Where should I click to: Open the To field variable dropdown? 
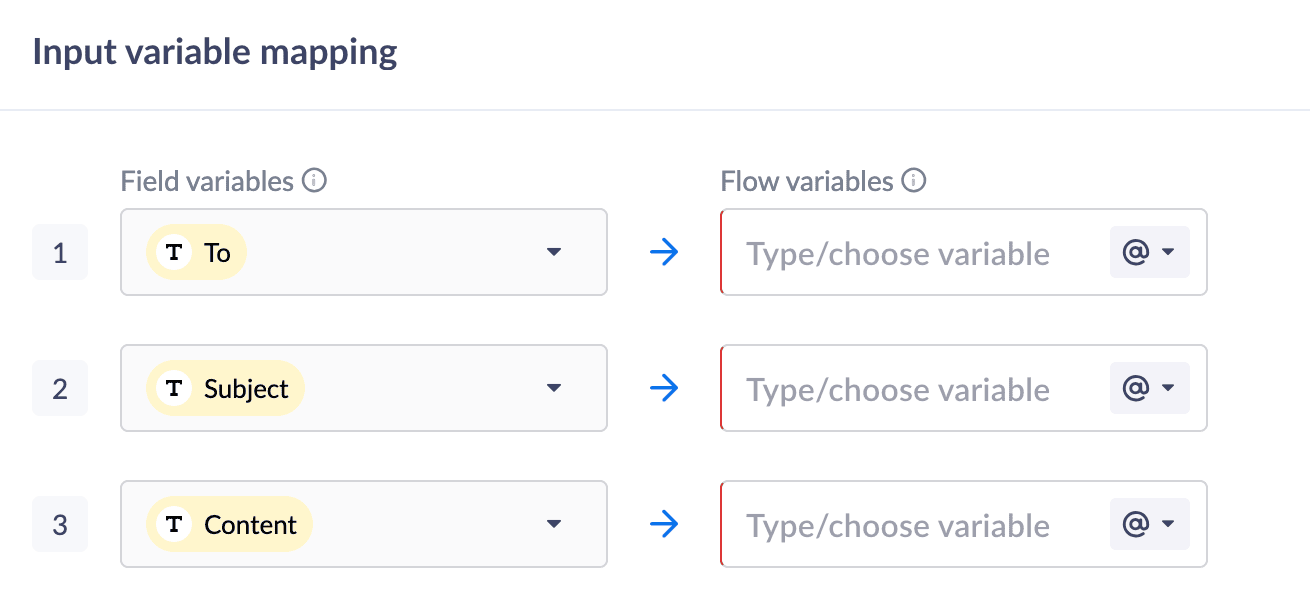(555, 252)
